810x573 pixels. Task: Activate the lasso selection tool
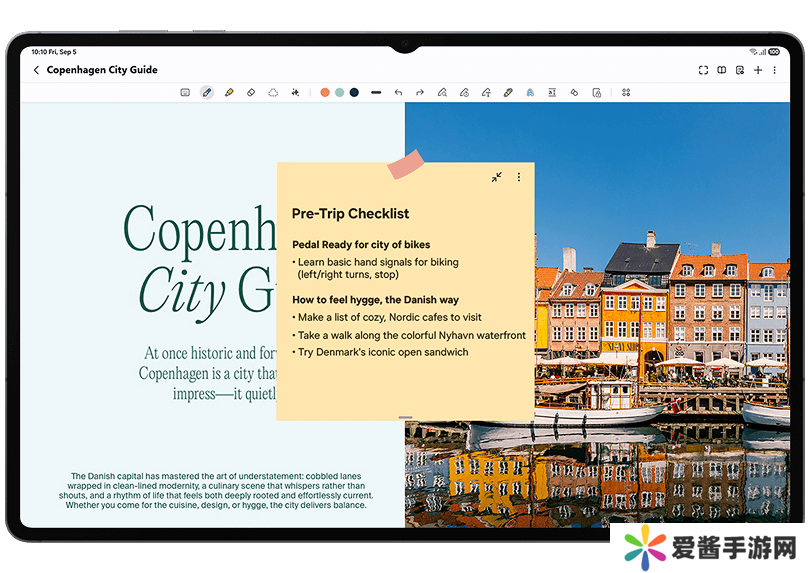coord(273,92)
